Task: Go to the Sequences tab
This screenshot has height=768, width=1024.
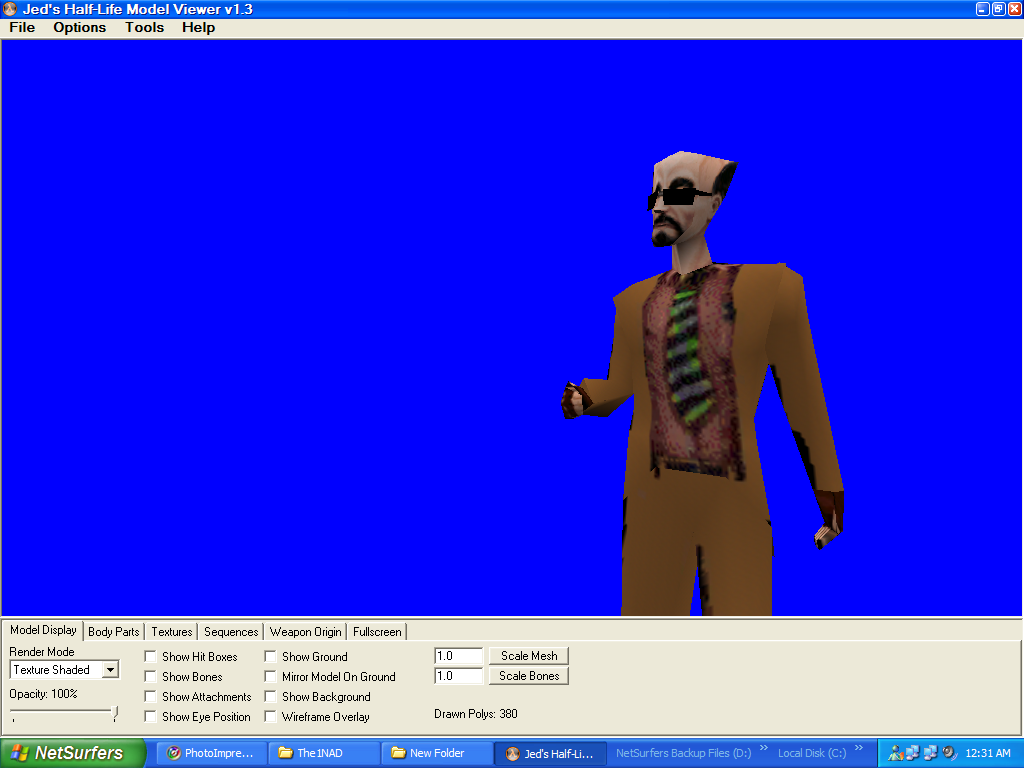Action: click(231, 632)
